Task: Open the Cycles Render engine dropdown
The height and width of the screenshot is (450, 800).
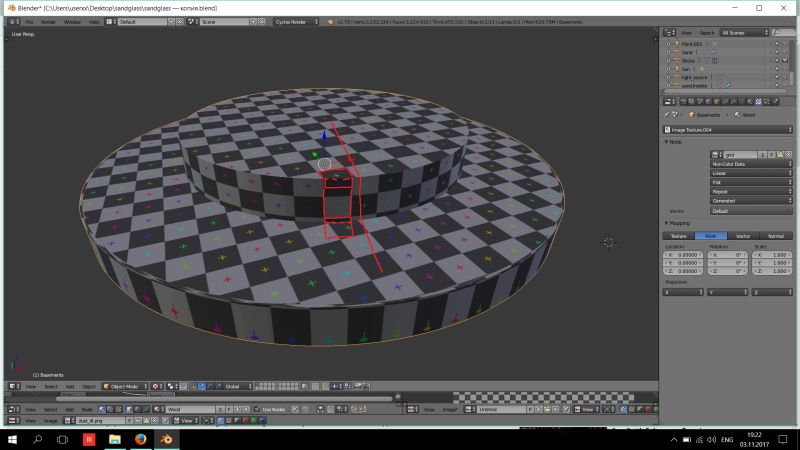Action: (x=296, y=22)
